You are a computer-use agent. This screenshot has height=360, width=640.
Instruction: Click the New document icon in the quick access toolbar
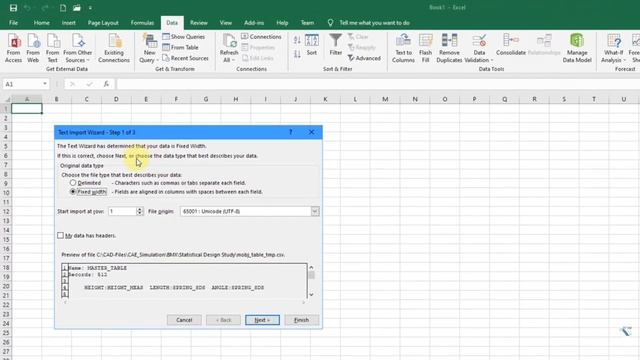pyautogui.click(x=63, y=8)
